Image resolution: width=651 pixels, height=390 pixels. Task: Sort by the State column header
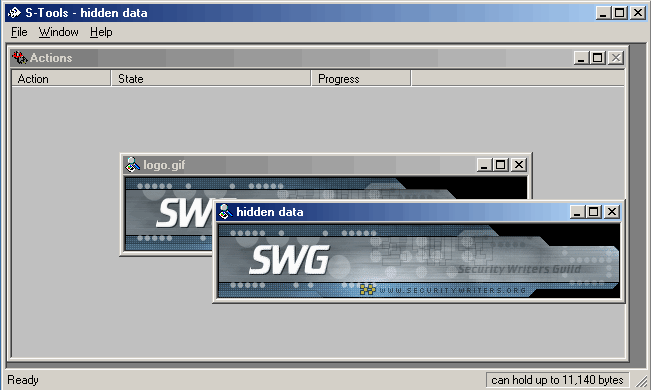coord(211,78)
